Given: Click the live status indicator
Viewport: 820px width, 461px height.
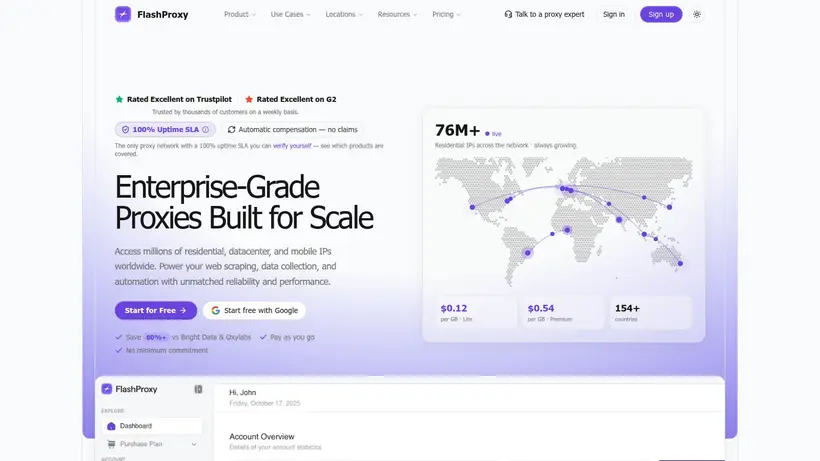Looking at the screenshot, I should 493,134.
